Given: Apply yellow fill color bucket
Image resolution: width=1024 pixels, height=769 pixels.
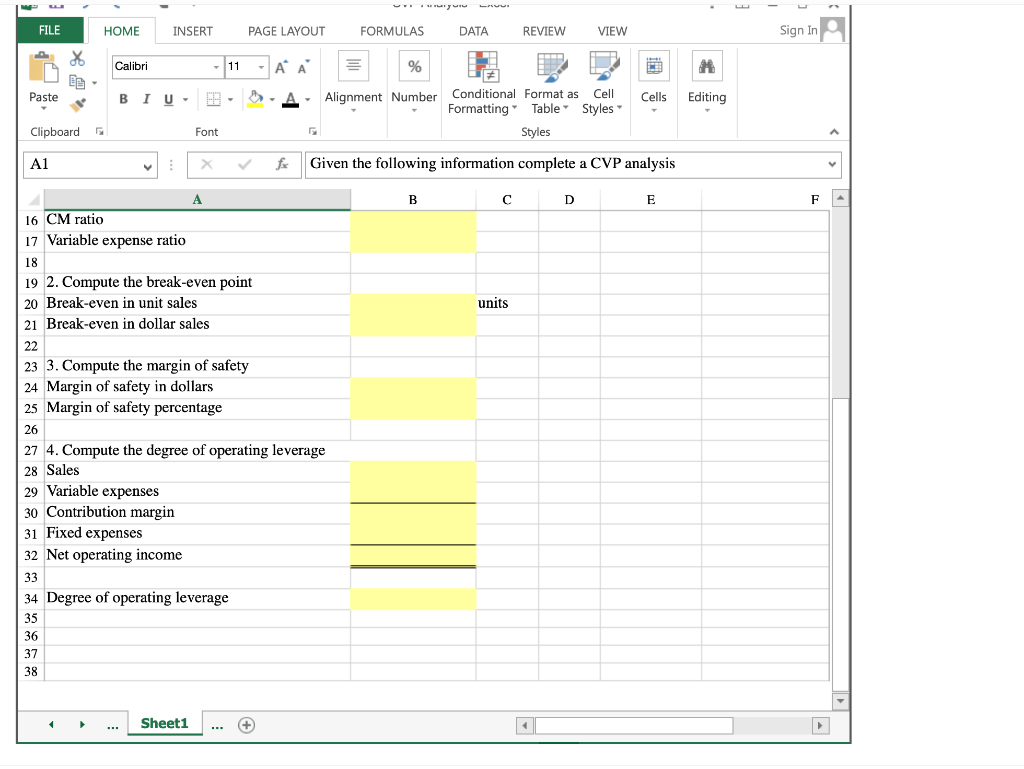Looking at the screenshot, I should (255, 99).
